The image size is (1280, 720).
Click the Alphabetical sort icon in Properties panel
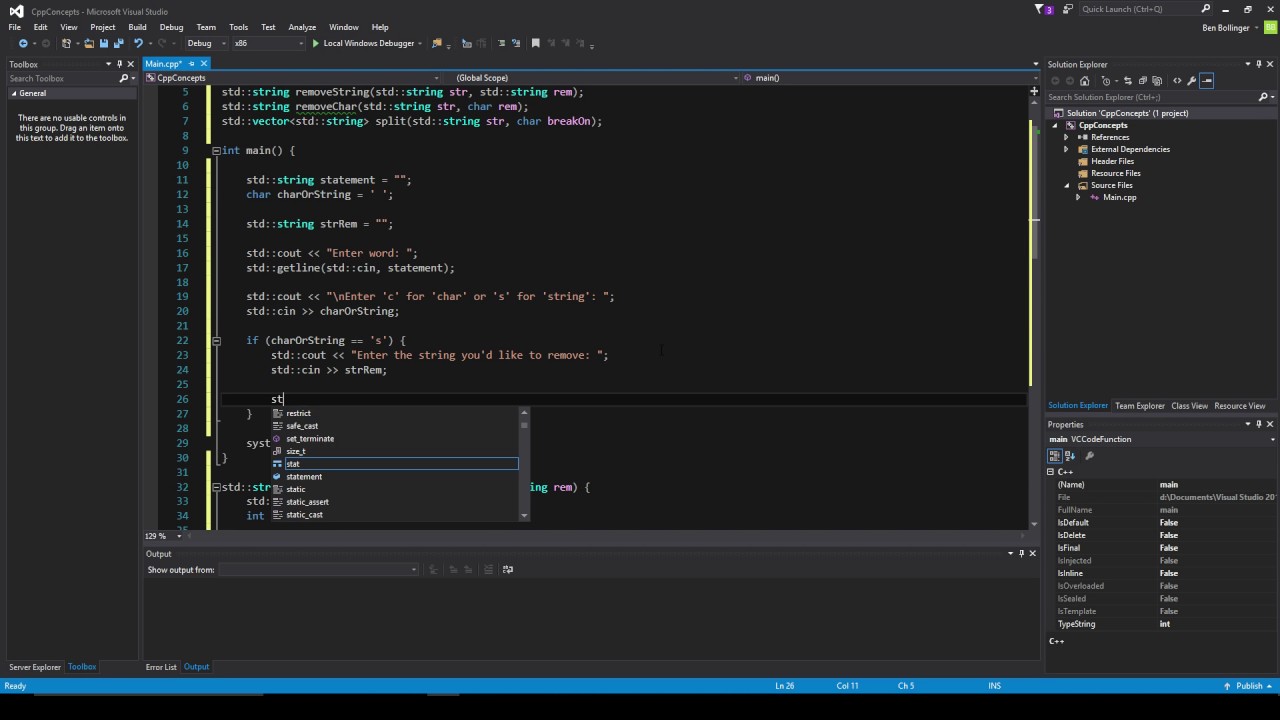pyautogui.click(x=1068, y=456)
